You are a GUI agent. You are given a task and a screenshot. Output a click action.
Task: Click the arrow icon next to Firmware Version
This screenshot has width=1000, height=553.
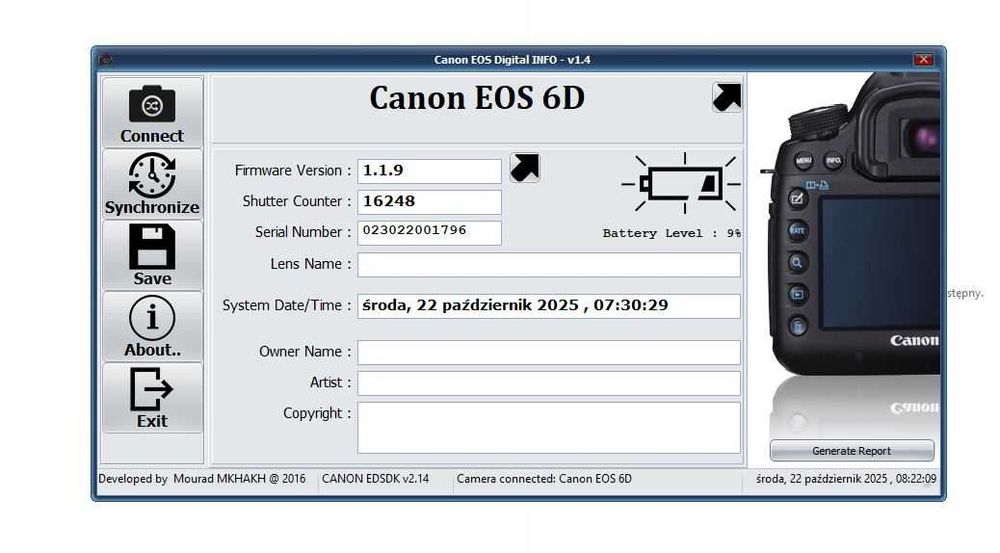click(525, 168)
